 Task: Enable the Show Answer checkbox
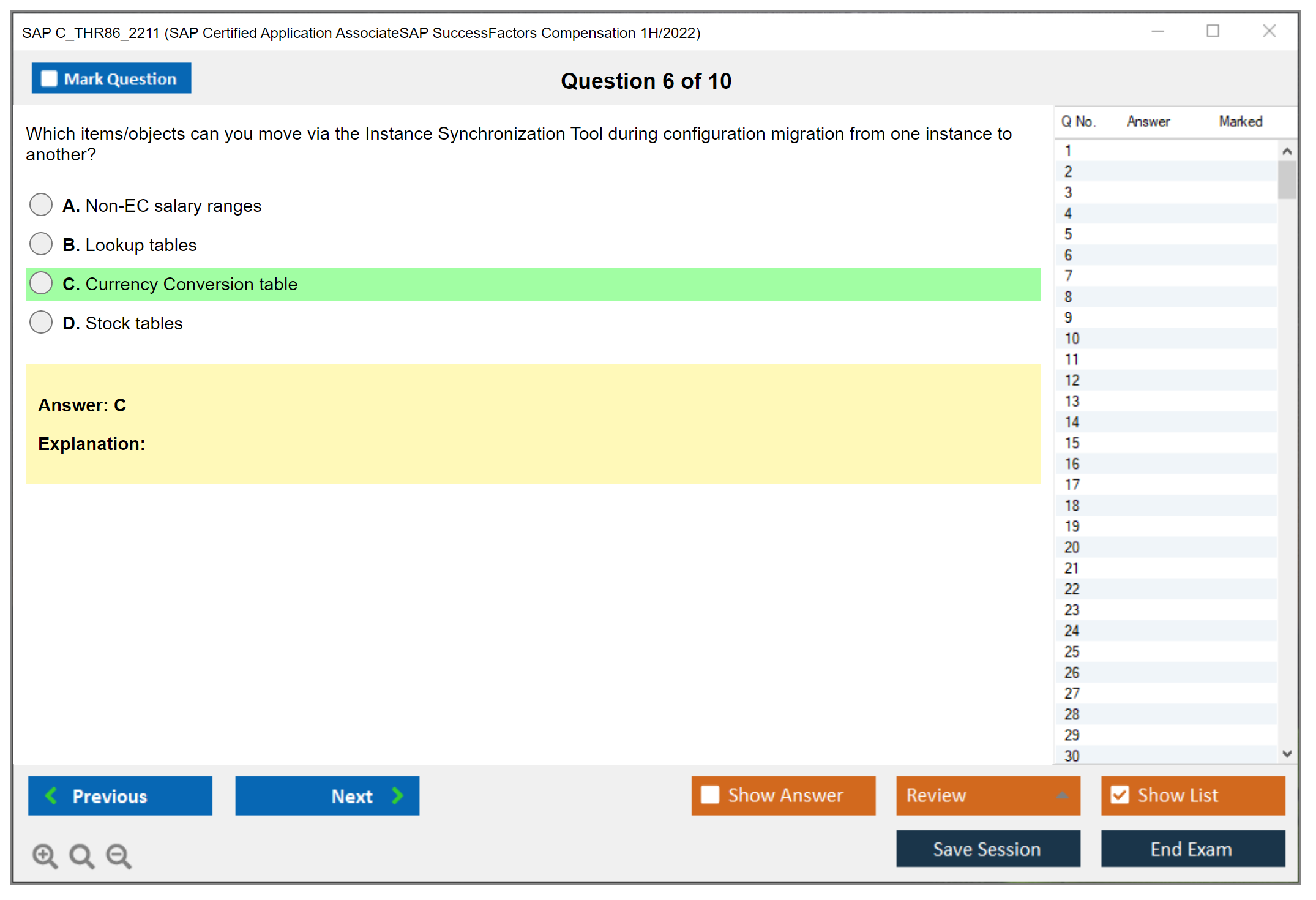710,795
